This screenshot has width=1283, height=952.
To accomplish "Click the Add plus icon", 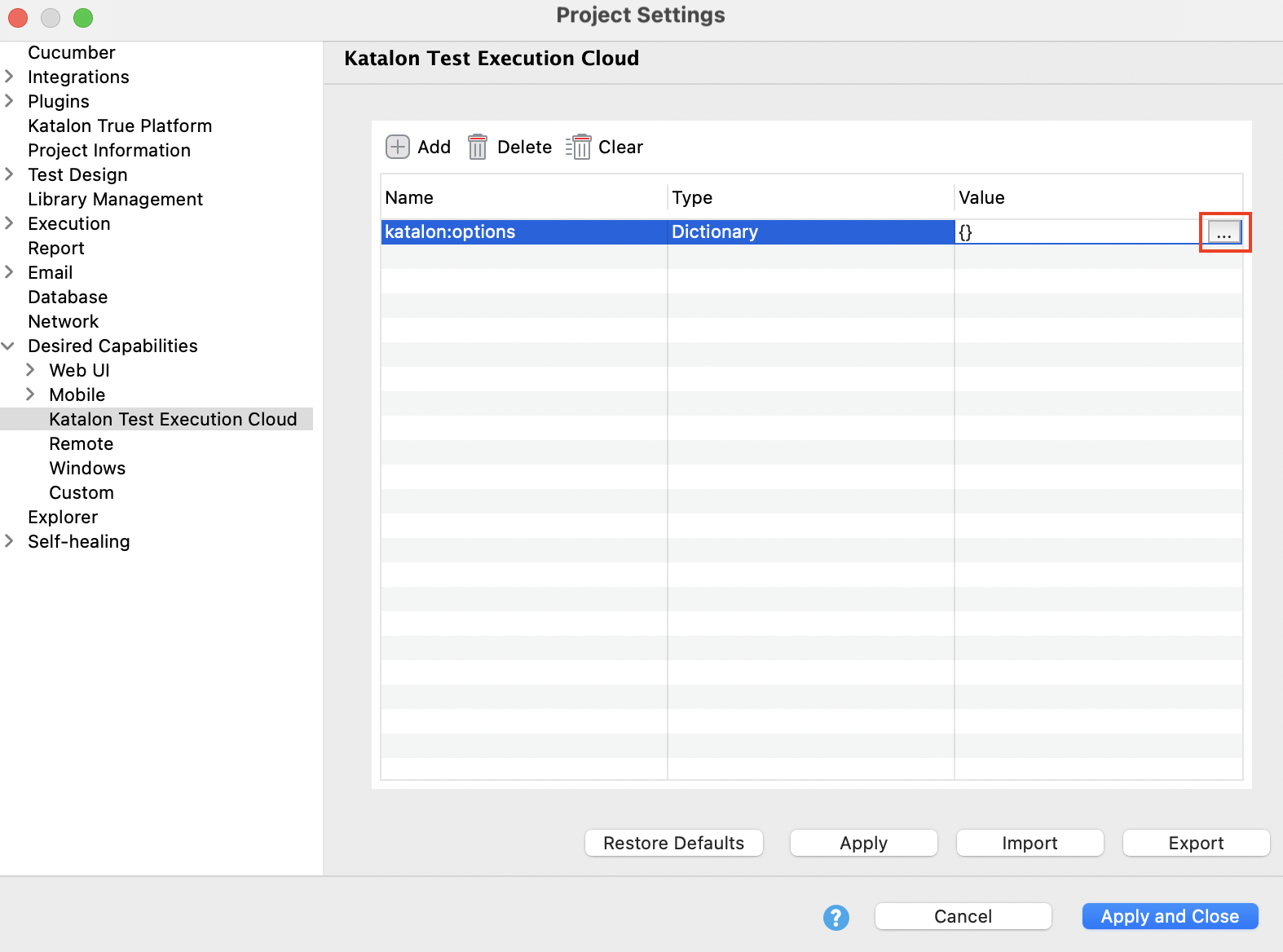I will [397, 147].
